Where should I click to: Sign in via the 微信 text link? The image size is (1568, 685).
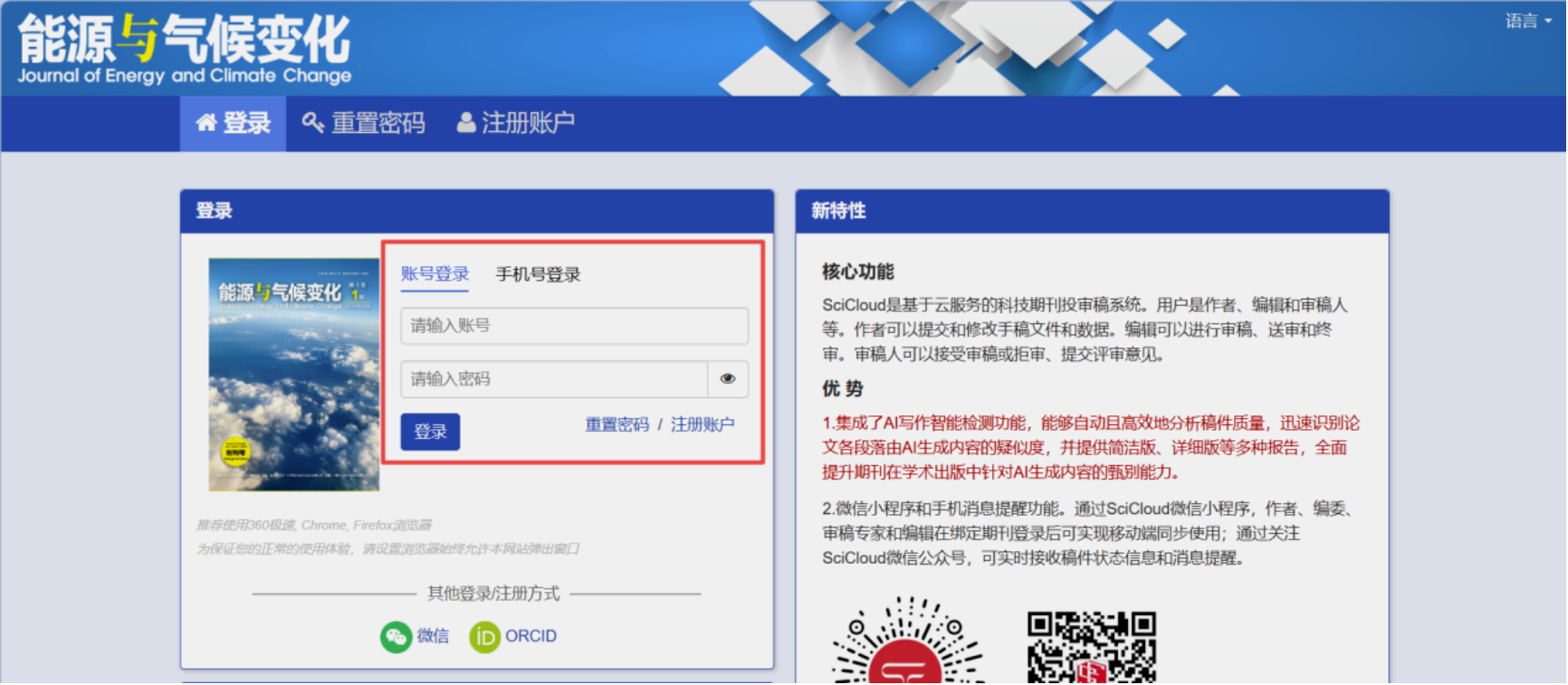click(433, 636)
